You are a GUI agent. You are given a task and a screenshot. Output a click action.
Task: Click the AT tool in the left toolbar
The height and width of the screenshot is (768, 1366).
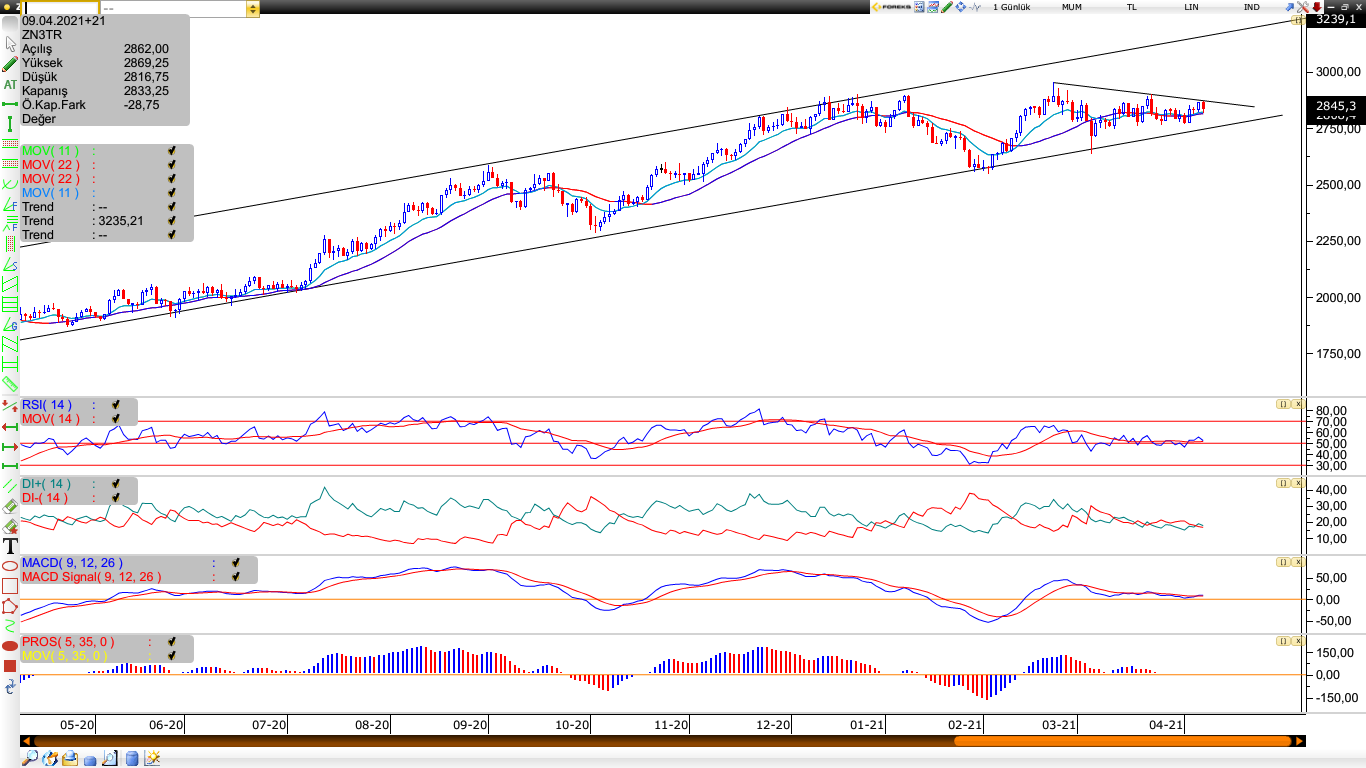[x=10, y=84]
